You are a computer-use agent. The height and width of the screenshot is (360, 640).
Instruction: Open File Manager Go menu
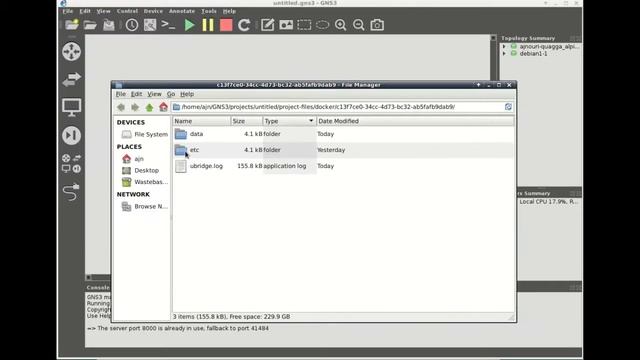pos(171,94)
